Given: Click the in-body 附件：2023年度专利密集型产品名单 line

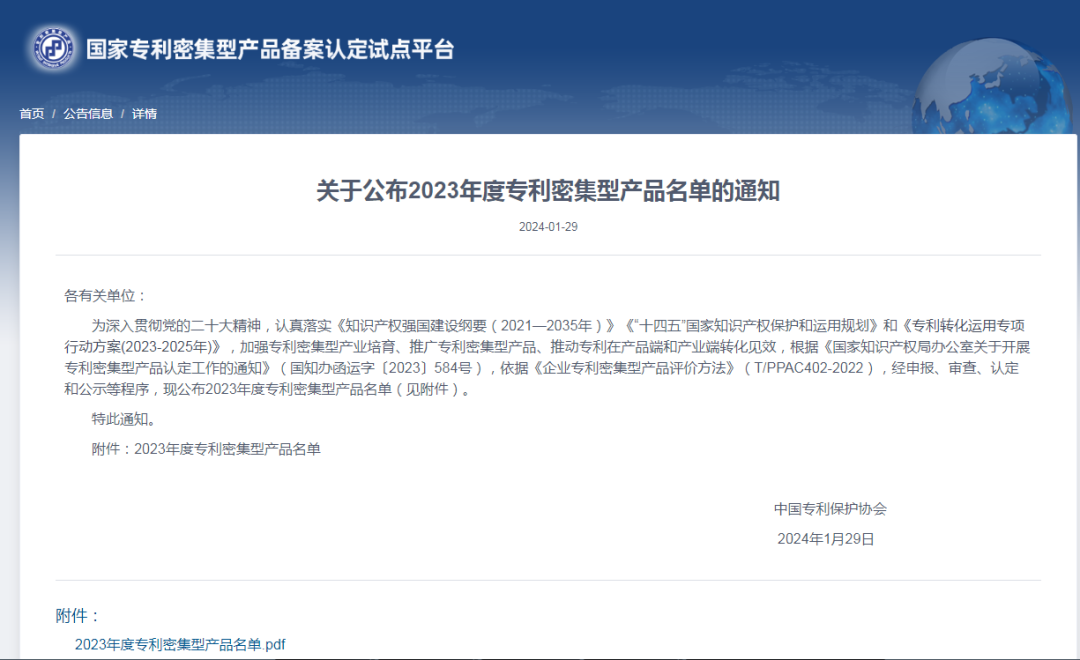Looking at the screenshot, I should pos(206,449).
